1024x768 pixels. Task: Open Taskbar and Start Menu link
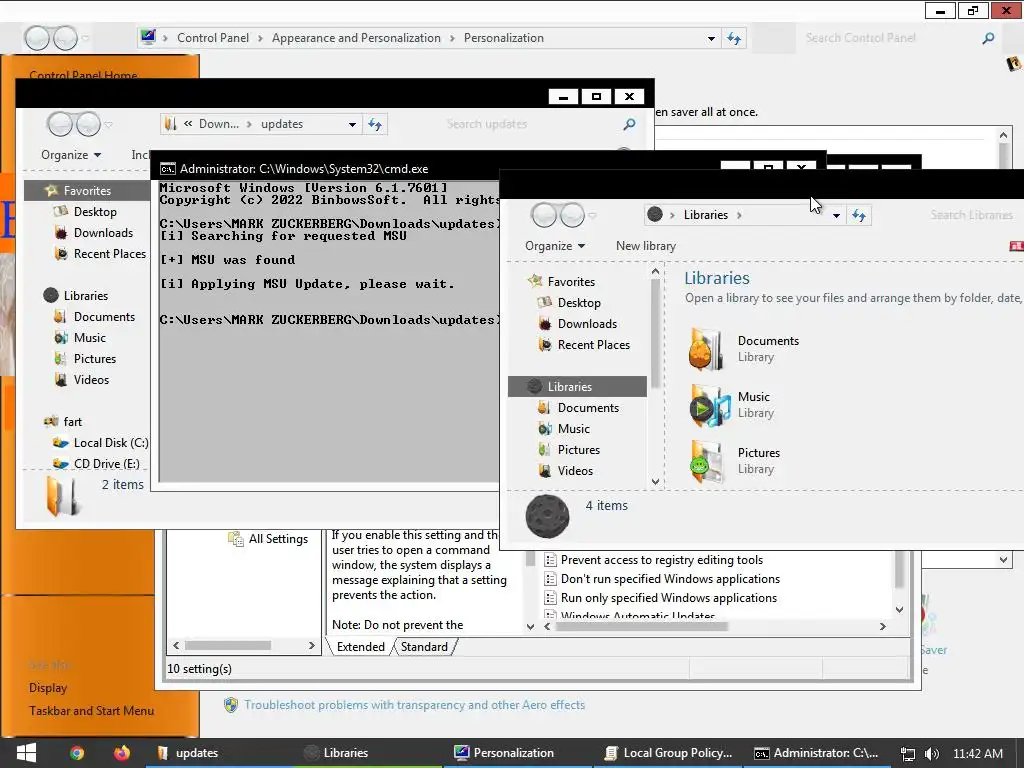click(91, 711)
